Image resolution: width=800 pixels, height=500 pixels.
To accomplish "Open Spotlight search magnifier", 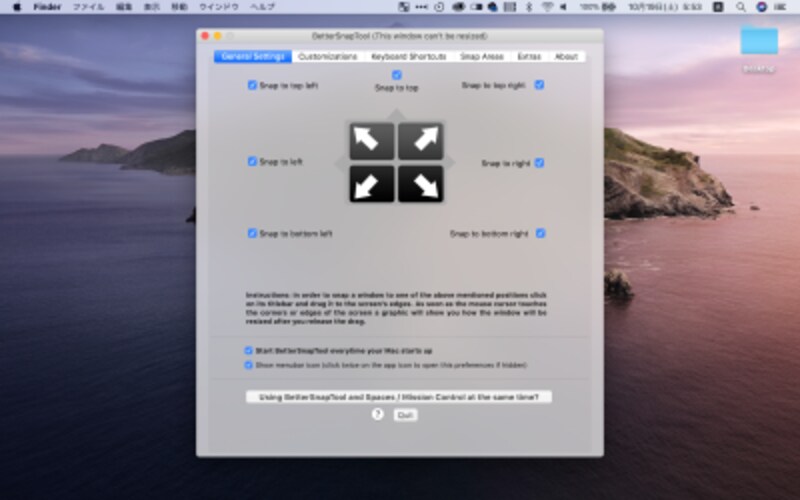I will tap(741, 7).
